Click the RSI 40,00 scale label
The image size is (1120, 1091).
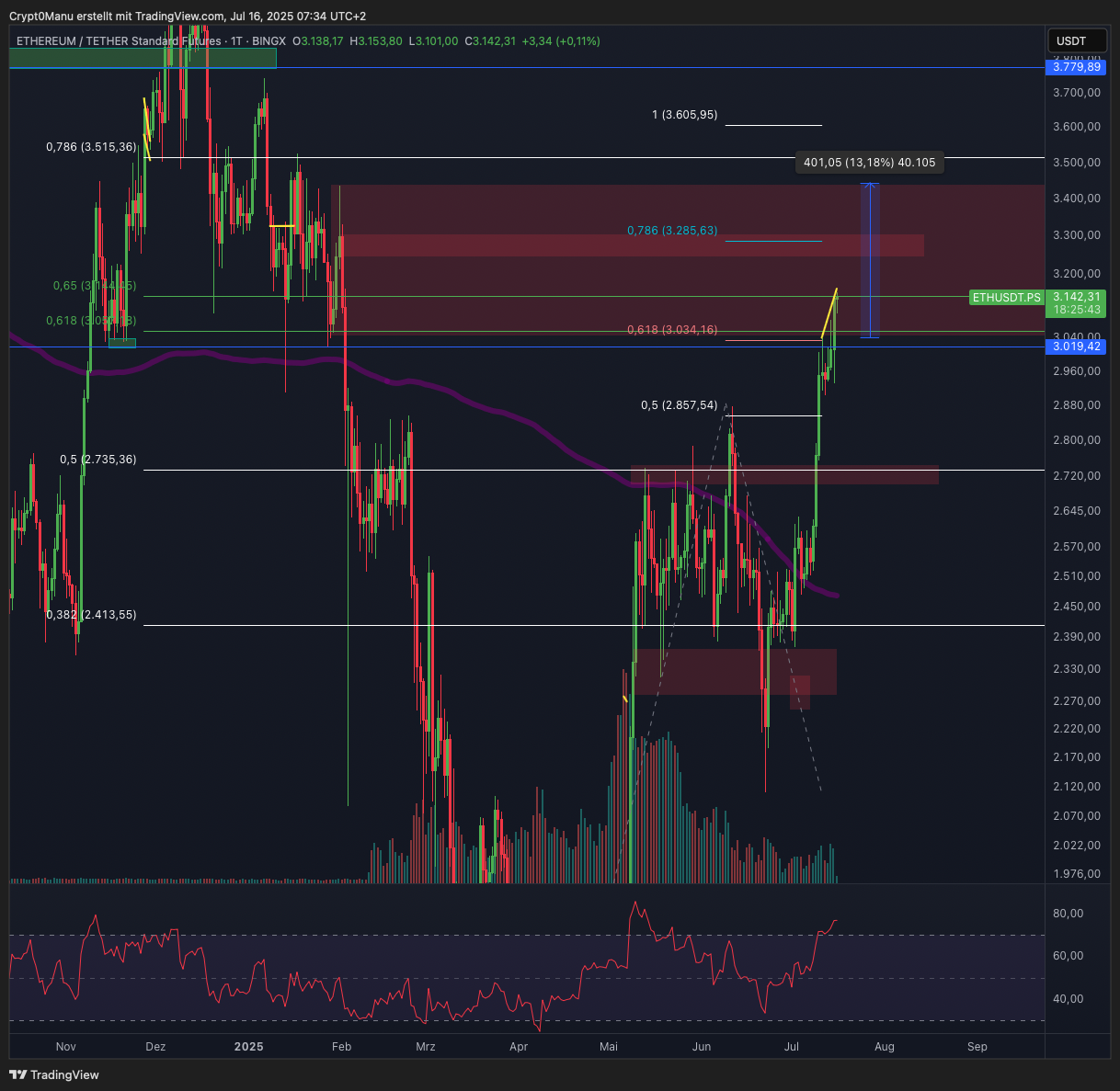coord(1069,999)
